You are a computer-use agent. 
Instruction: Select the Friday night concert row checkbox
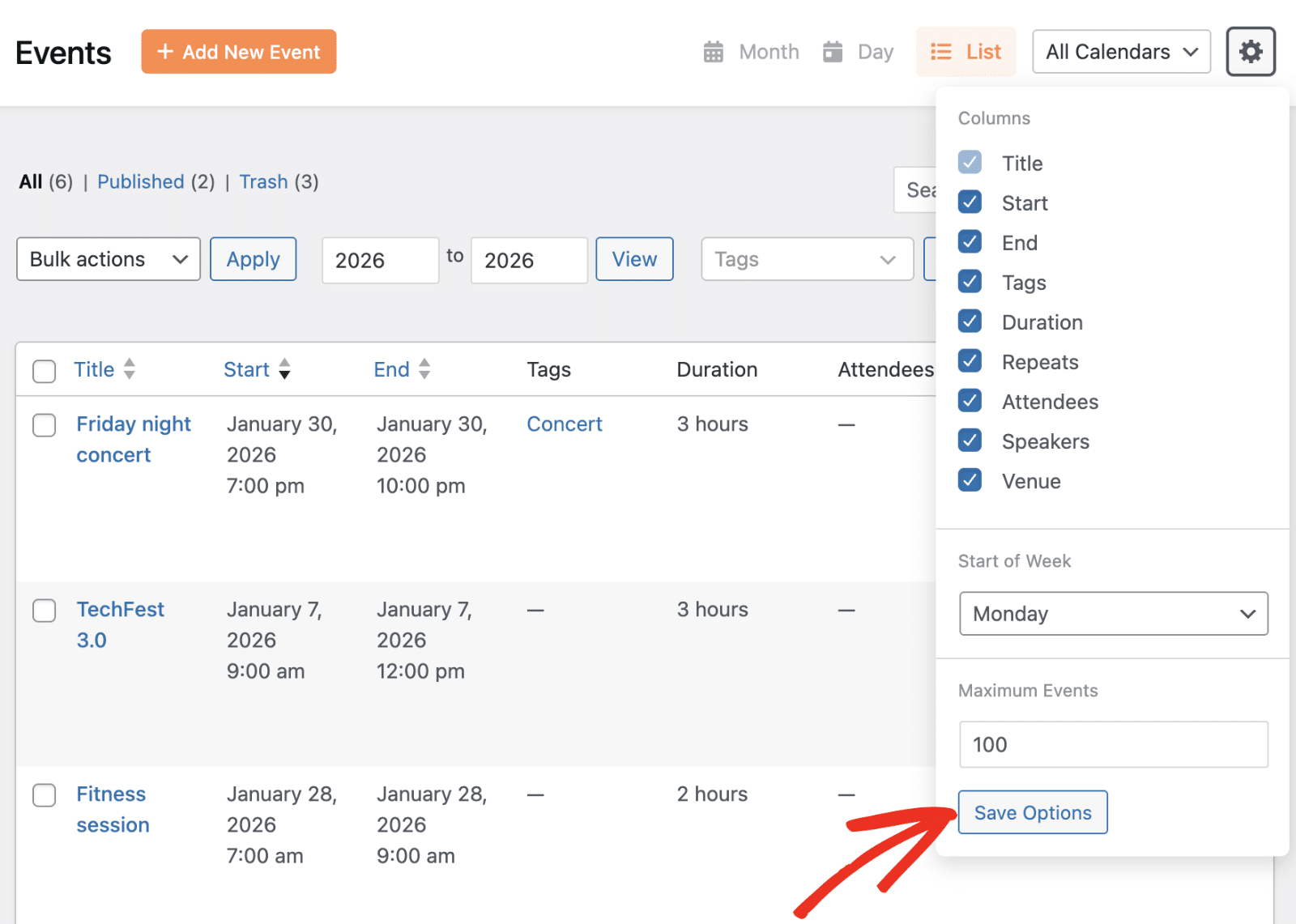pyautogui.click(x=44, y=425)
